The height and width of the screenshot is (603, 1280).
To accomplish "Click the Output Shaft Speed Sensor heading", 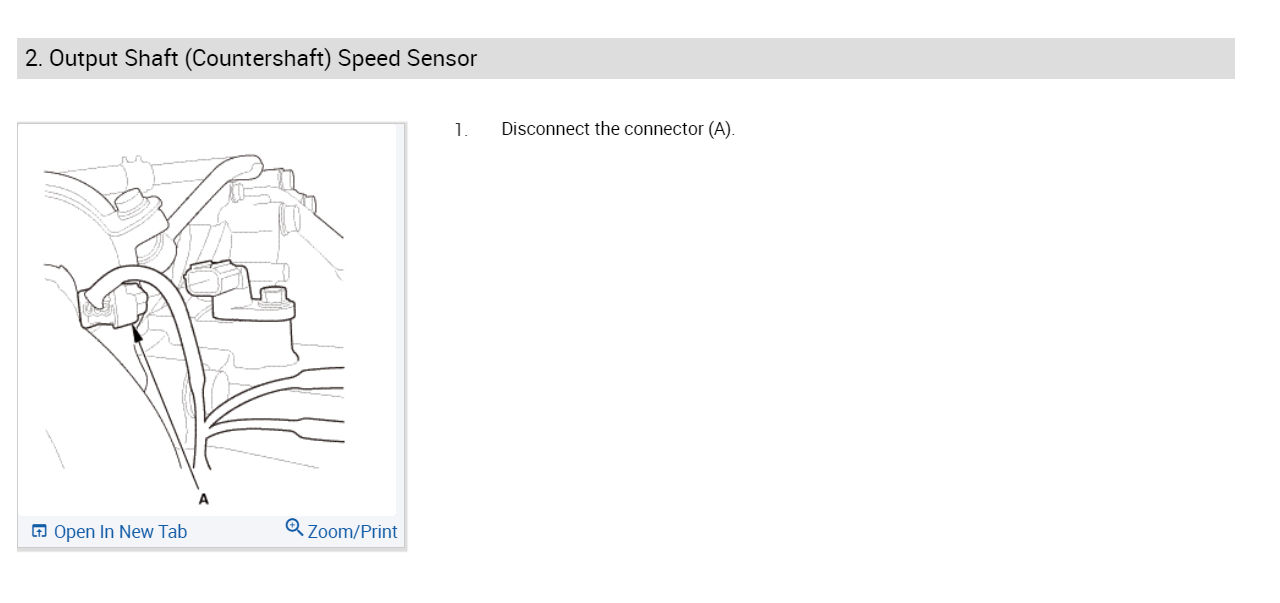I will click(x=251, y=59).
